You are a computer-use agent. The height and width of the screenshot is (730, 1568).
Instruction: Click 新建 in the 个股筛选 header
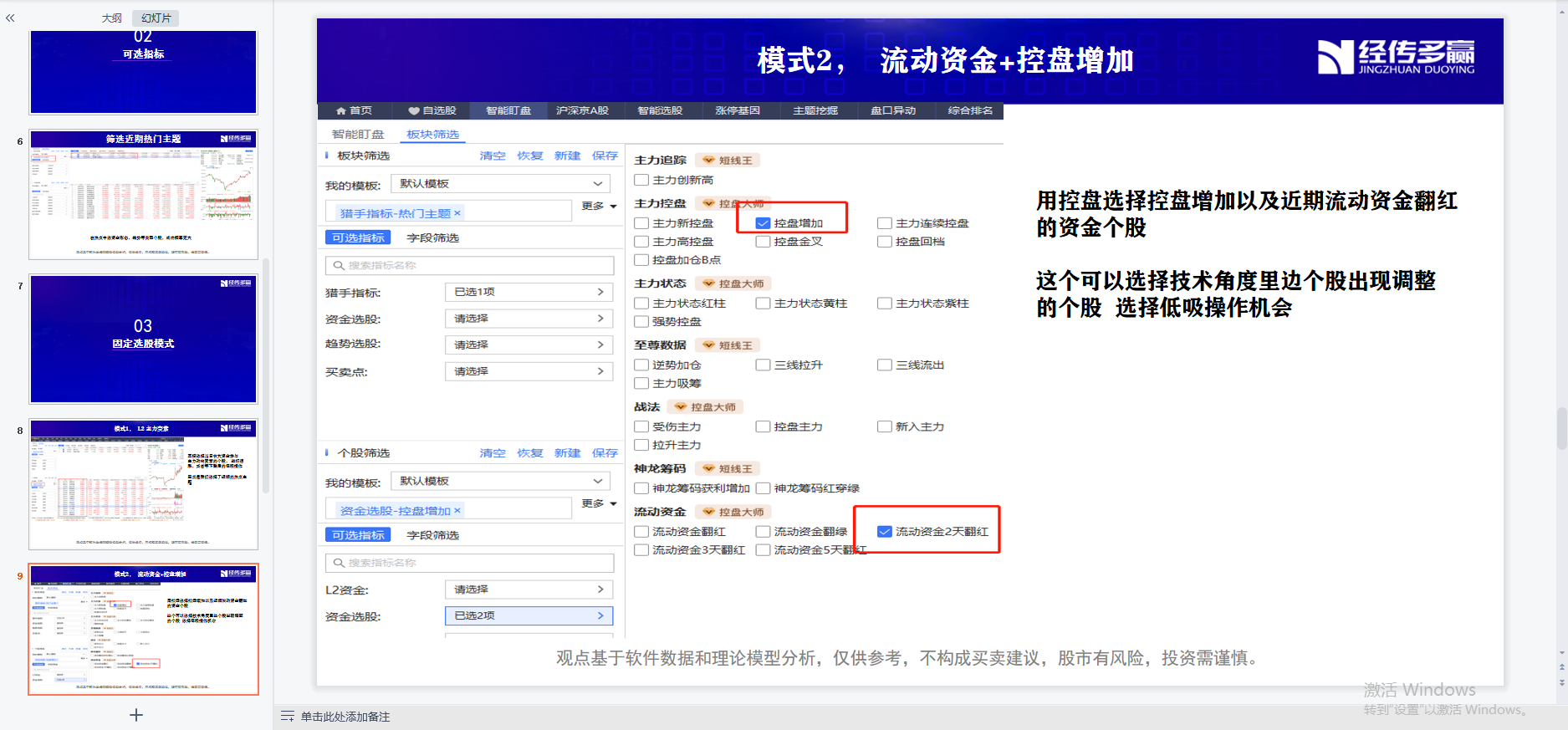tap(567, 453)
